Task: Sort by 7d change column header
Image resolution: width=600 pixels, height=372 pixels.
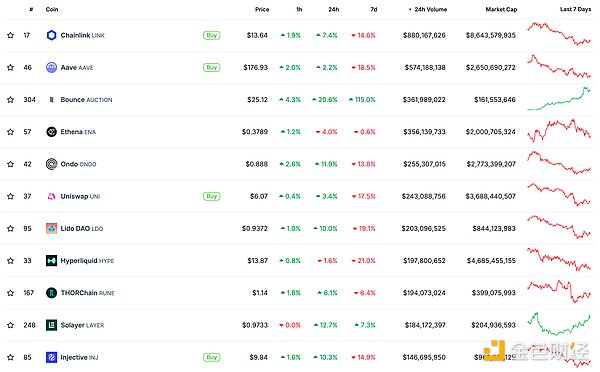Action: click(x=374, y=9)
